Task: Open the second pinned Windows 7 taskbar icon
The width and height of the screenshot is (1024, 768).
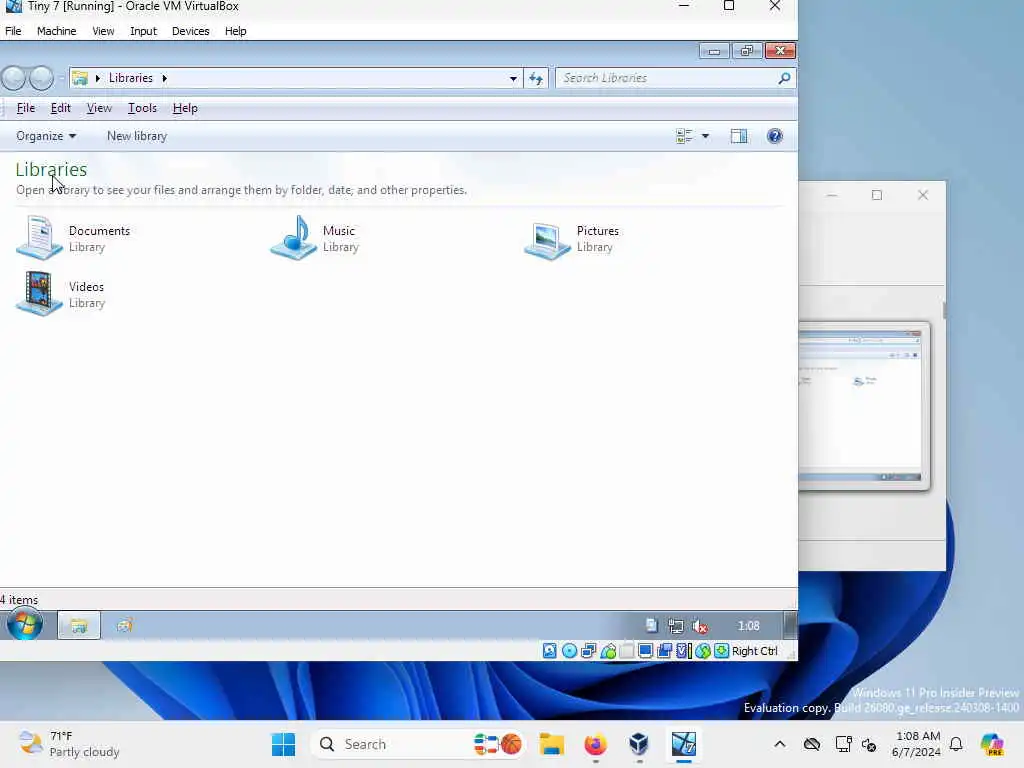Action: tap(124, 626)
